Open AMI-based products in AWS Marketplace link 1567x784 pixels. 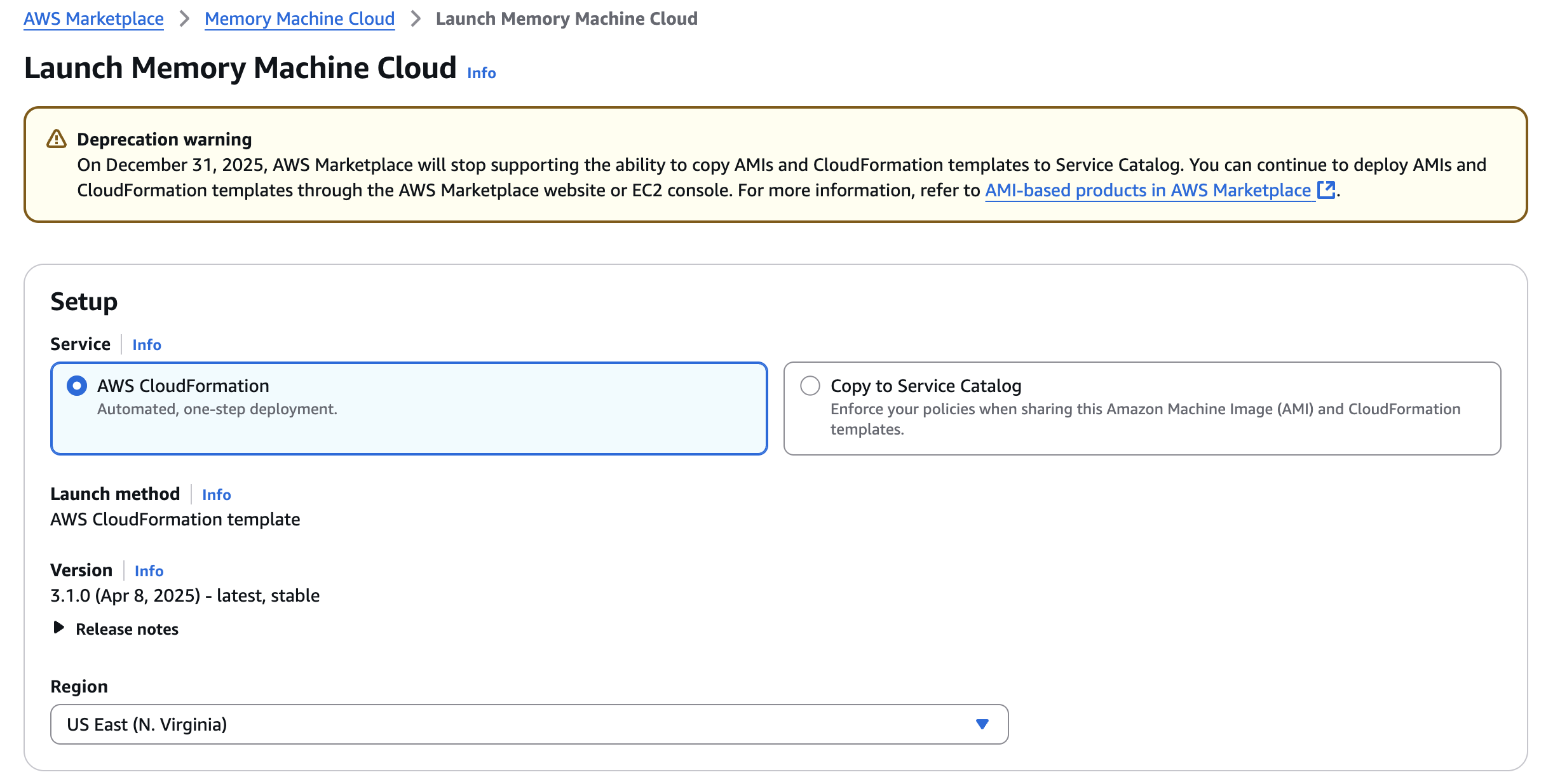1148,190
